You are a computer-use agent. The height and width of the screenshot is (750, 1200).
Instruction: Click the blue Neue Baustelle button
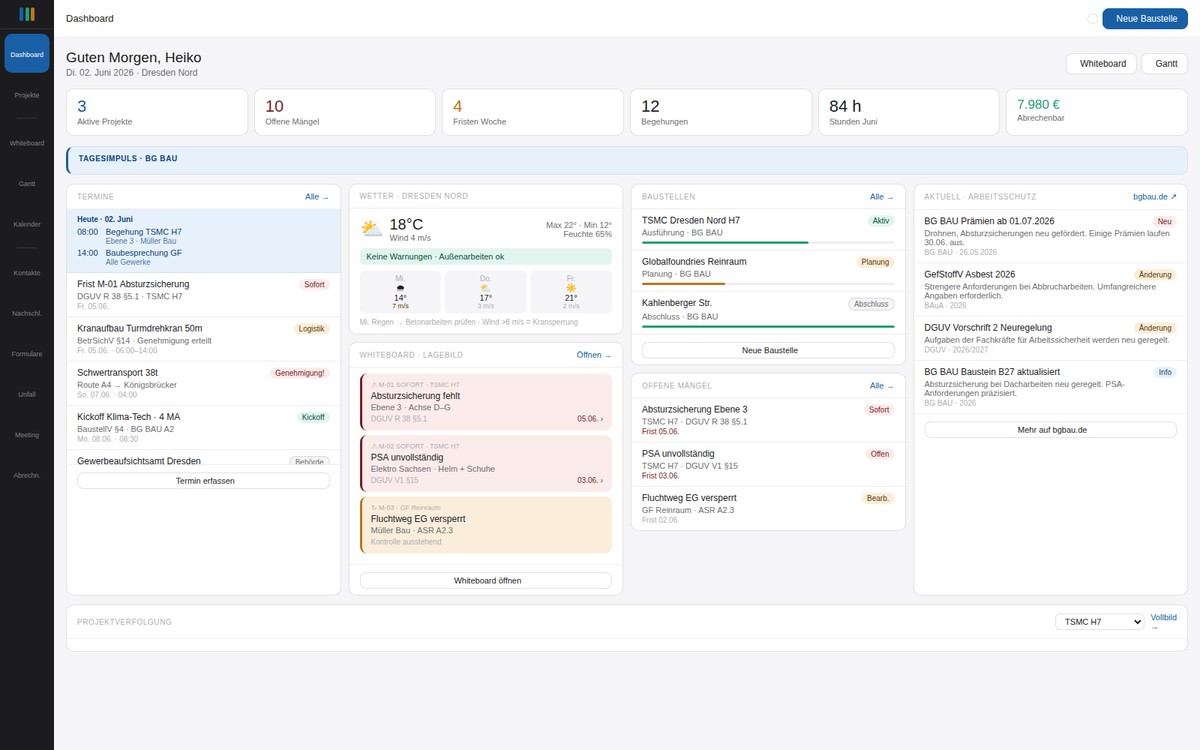pos(1145,18)
